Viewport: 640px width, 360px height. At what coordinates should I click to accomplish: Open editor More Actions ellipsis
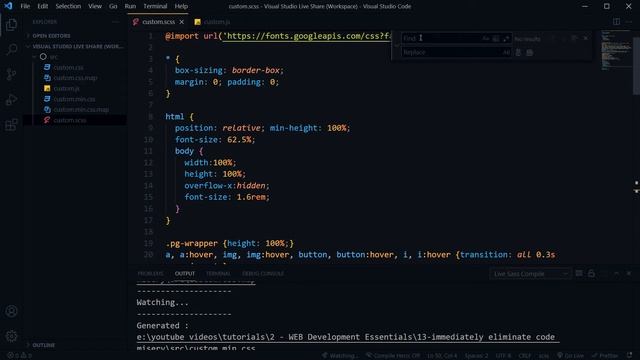tap(629, 22)
